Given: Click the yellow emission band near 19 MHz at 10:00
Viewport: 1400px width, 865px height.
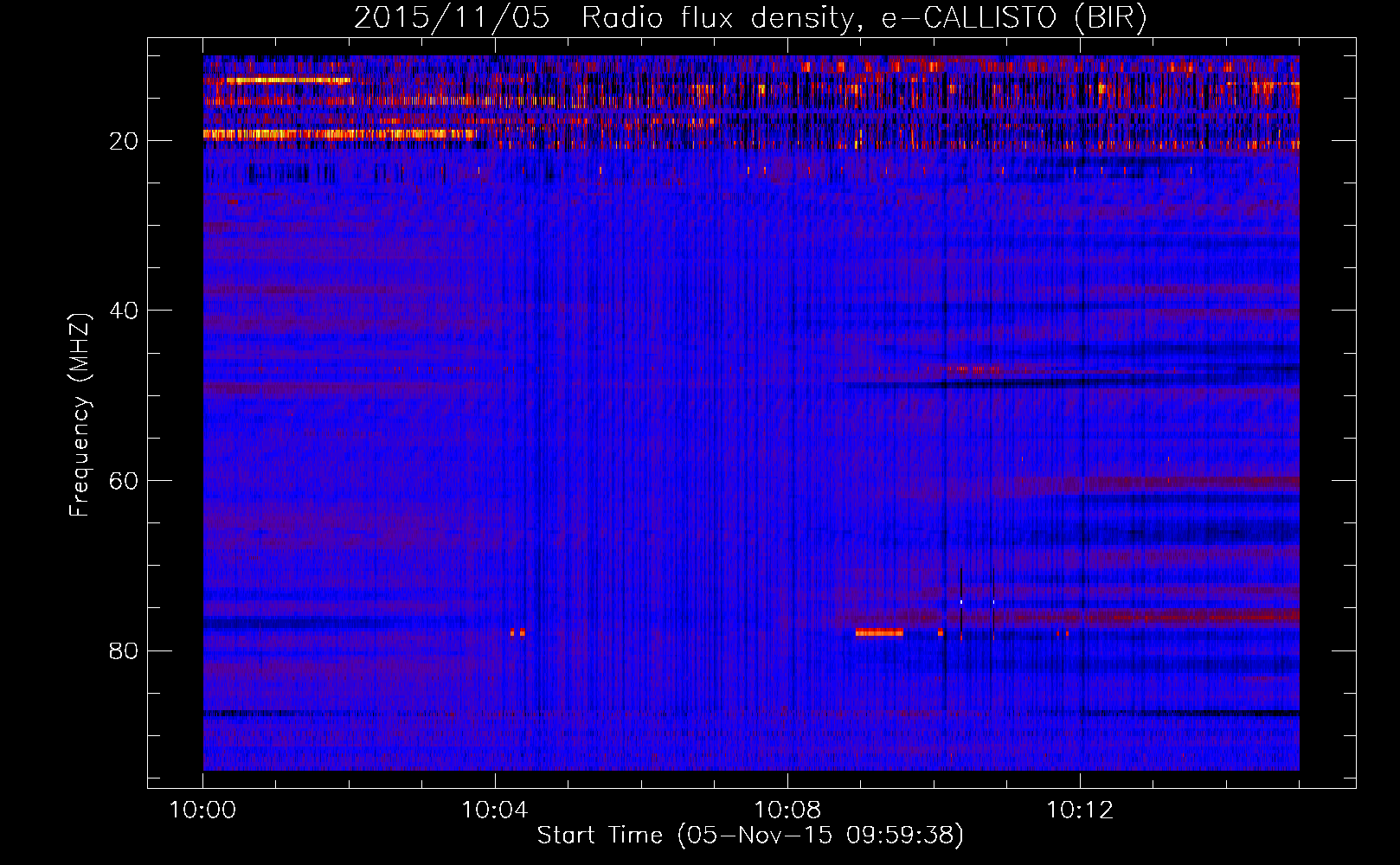Looking at the screenshot, I should [x=339, y=134].
